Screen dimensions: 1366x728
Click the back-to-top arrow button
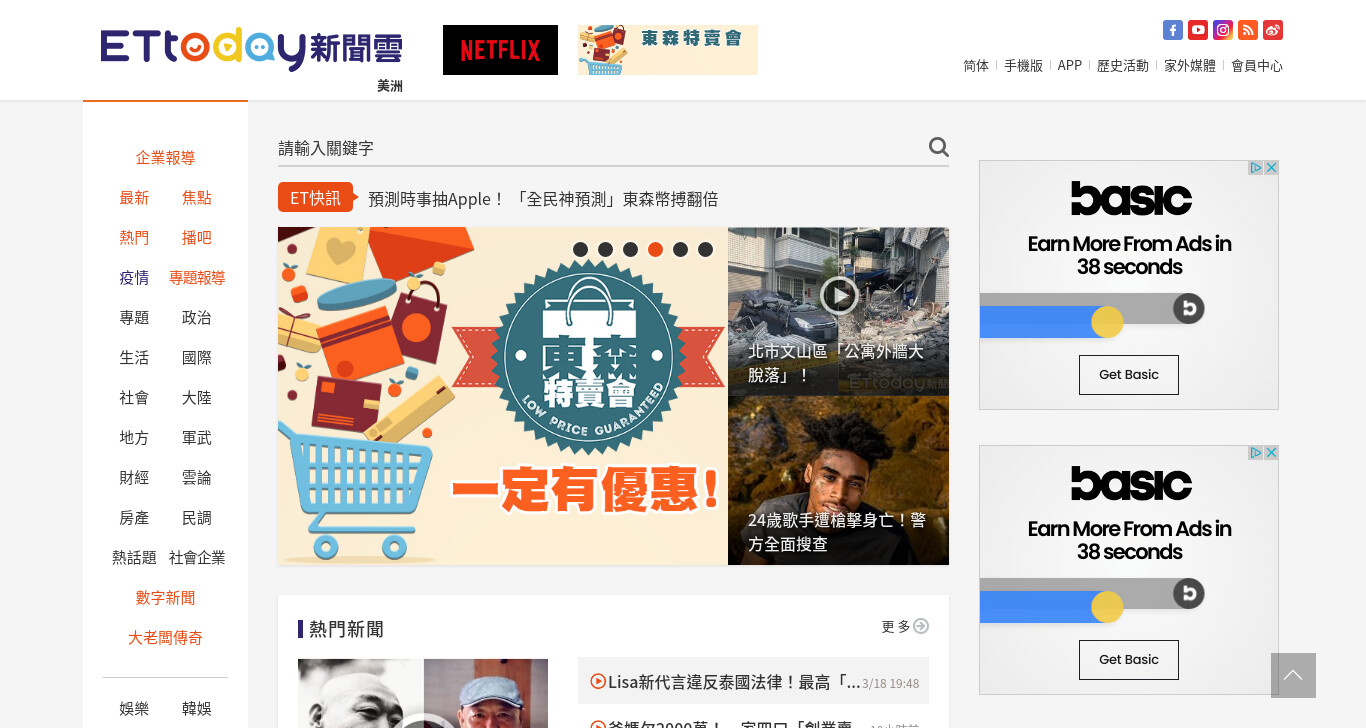tap(1293, 675)
